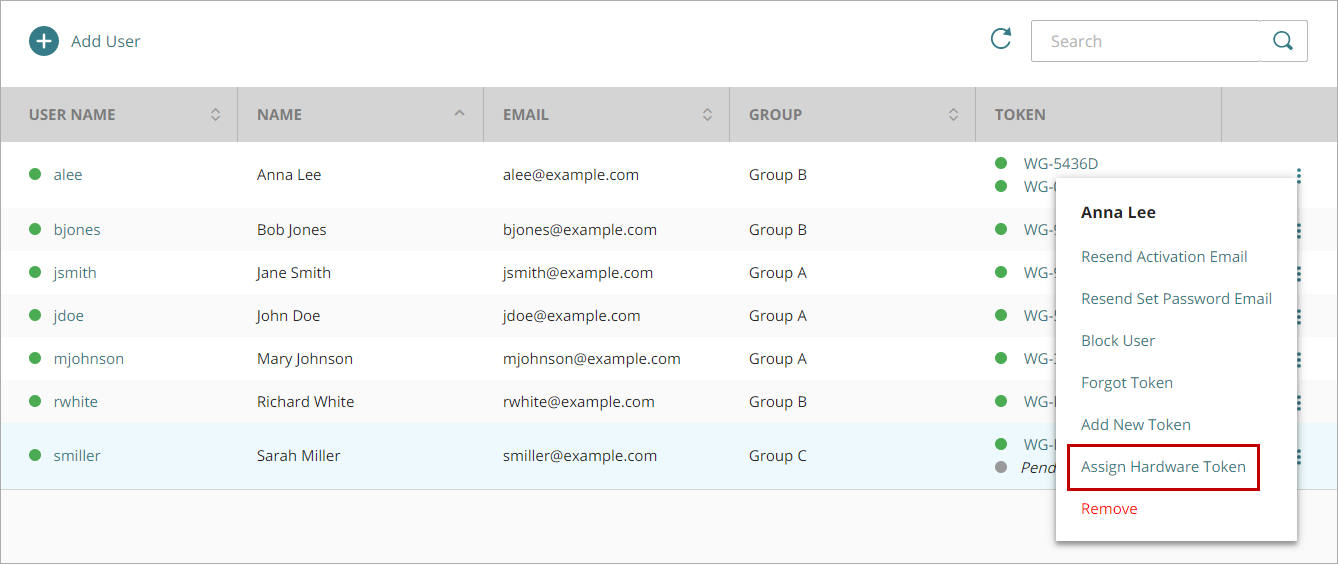The image size is (1338, 564).
Task: Open the three-dot menu for jsmith
Action: tap(1298, 273)
